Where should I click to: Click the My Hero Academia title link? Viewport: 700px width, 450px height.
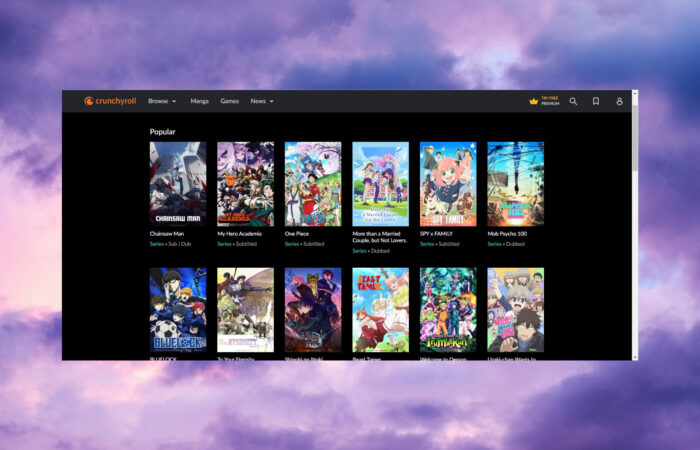(239, 233)
